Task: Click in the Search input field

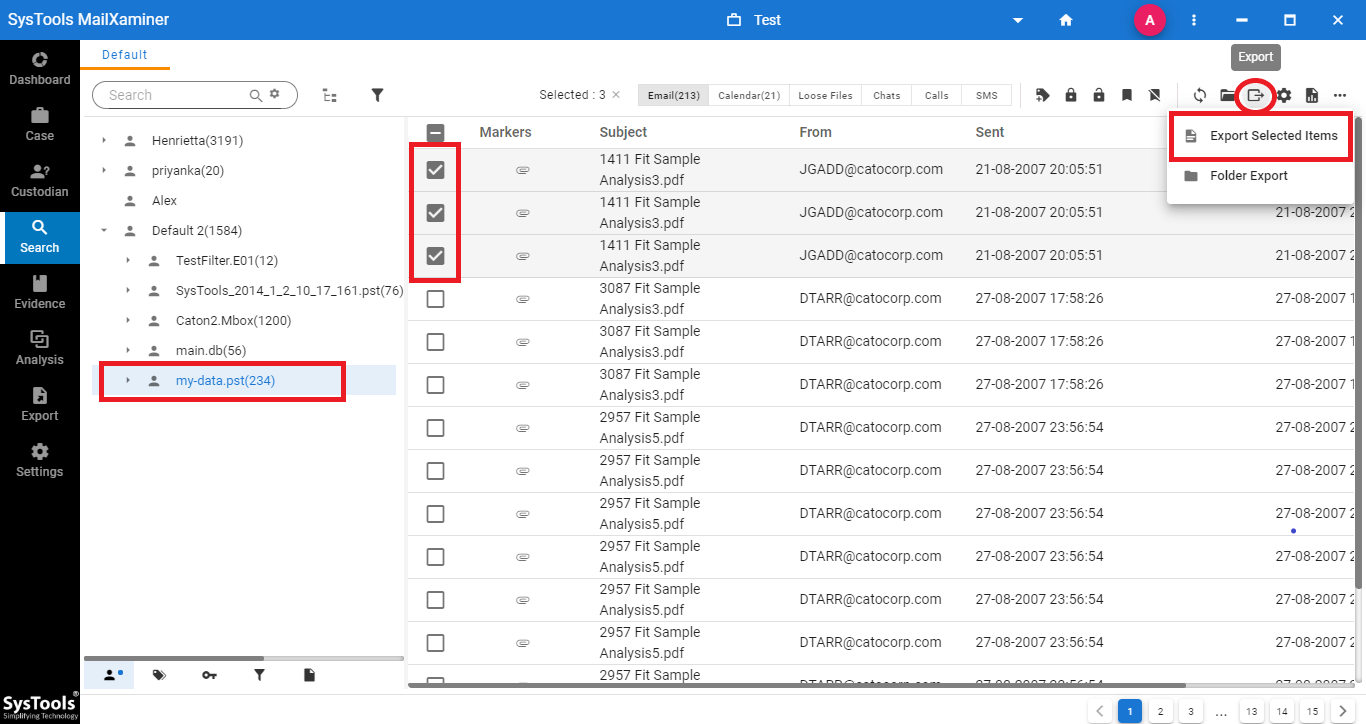Action: [175, 95]
